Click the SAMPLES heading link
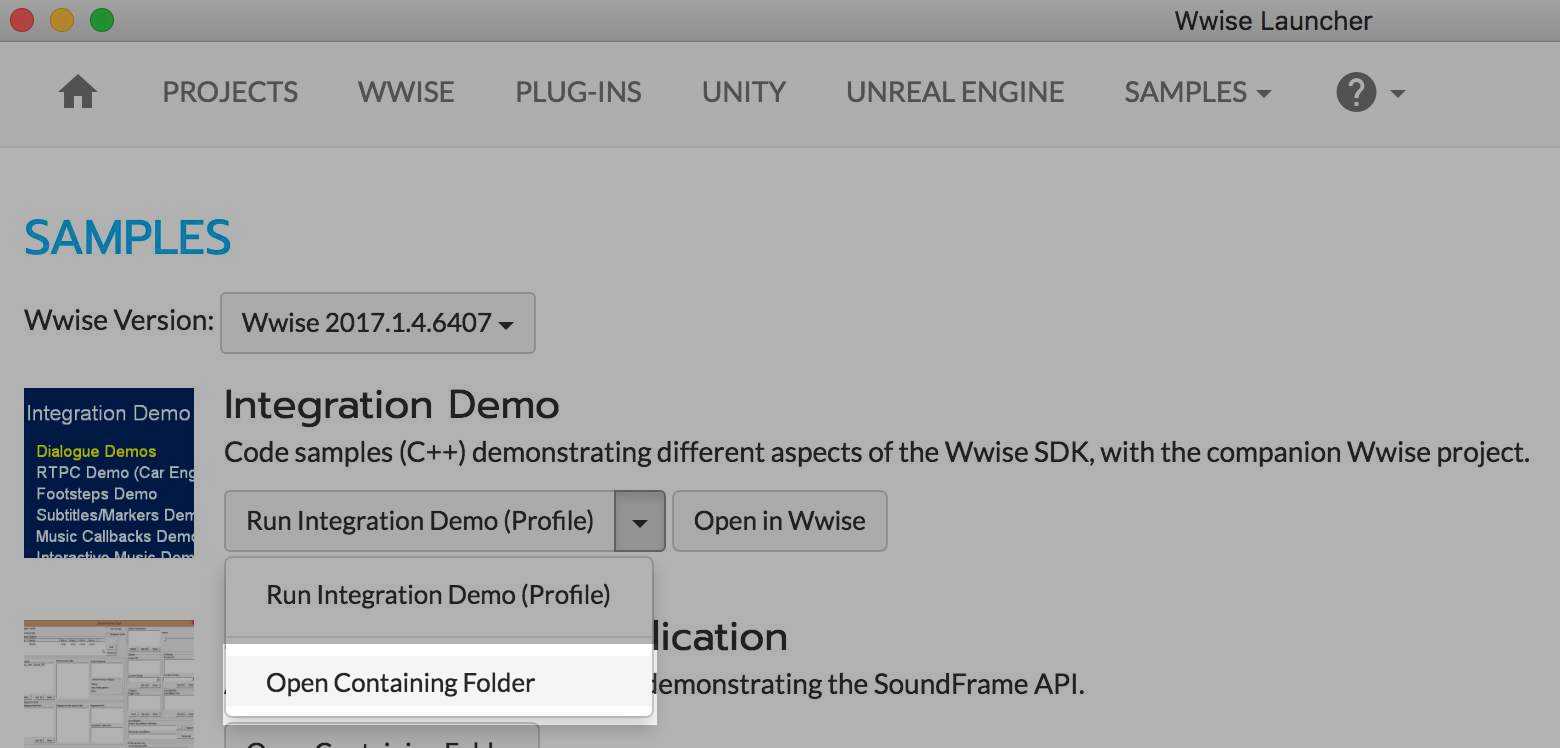 (127, 237)
